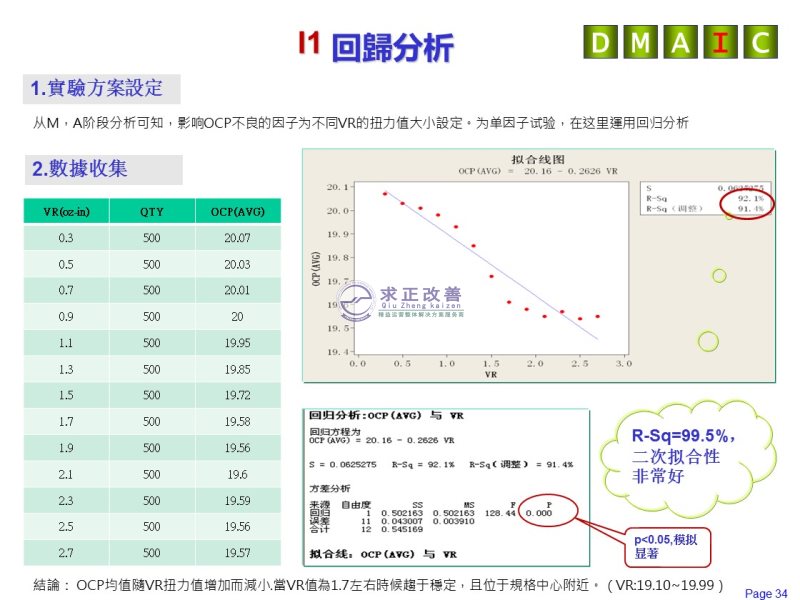Click the red oval around P value 0.000
This screenshot has width=800, height=600.
tap(547, 511)
